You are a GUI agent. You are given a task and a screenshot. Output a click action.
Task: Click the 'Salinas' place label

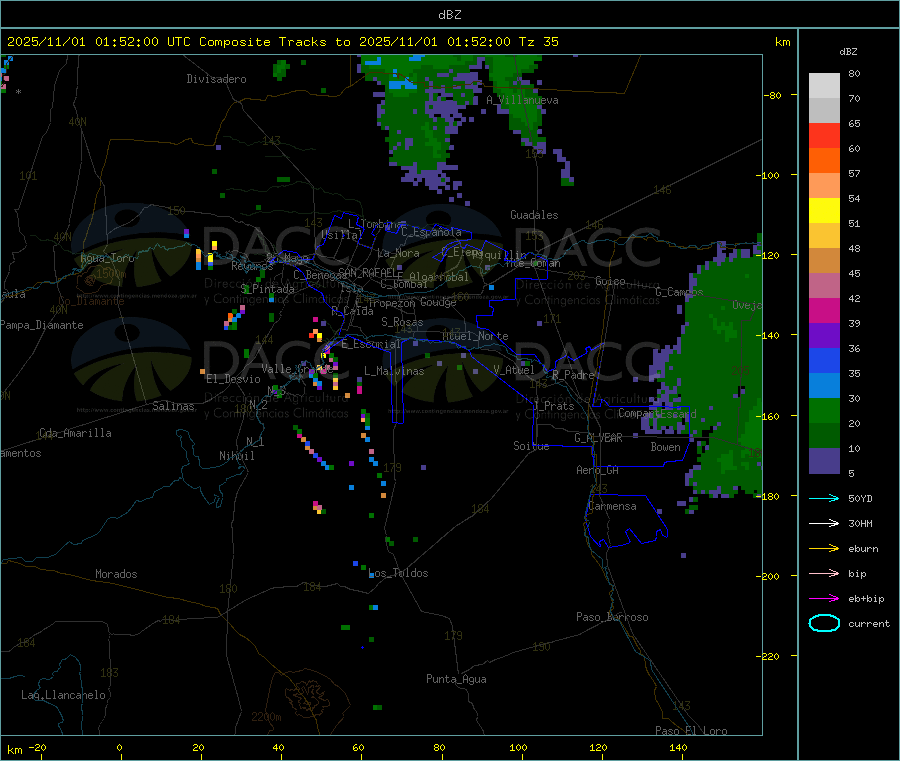click(x=173, y=406)
